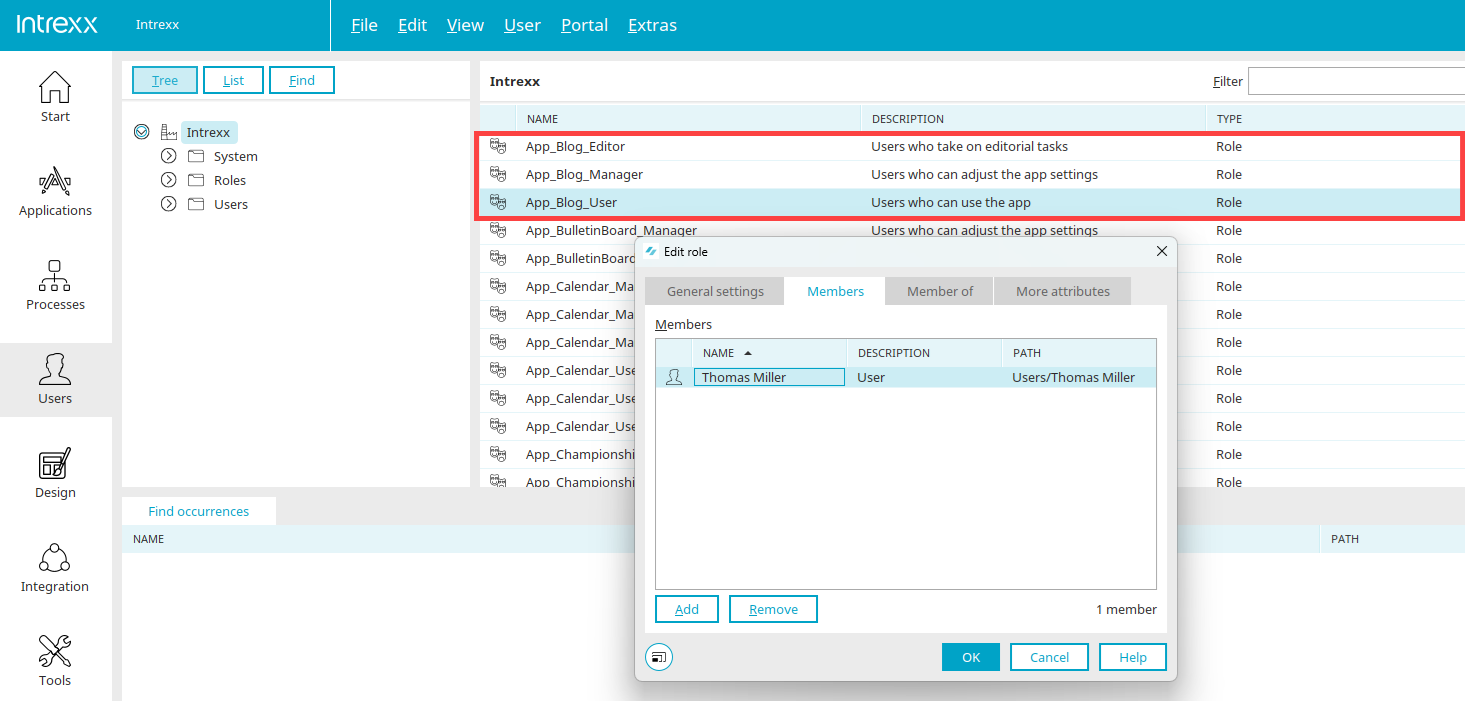Select App_Blog_User role row
Screen dimensions: 1465x701
tap(970, 202)
